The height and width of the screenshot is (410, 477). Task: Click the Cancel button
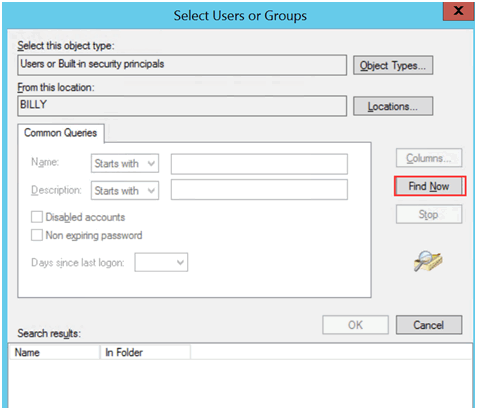(x=429, y=325)
